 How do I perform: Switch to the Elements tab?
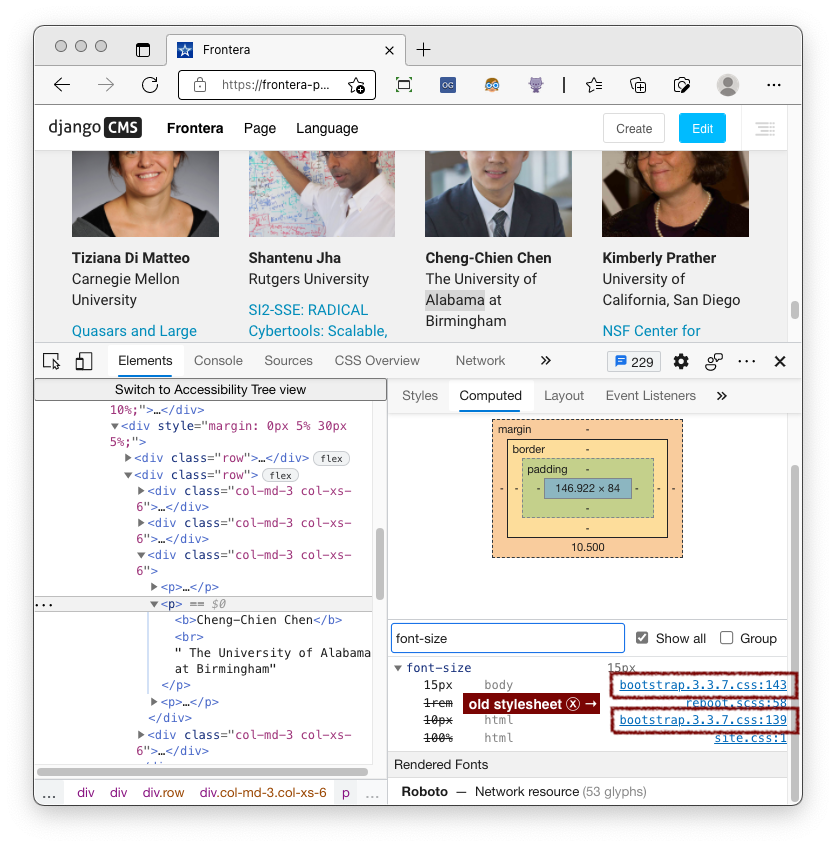145,361
